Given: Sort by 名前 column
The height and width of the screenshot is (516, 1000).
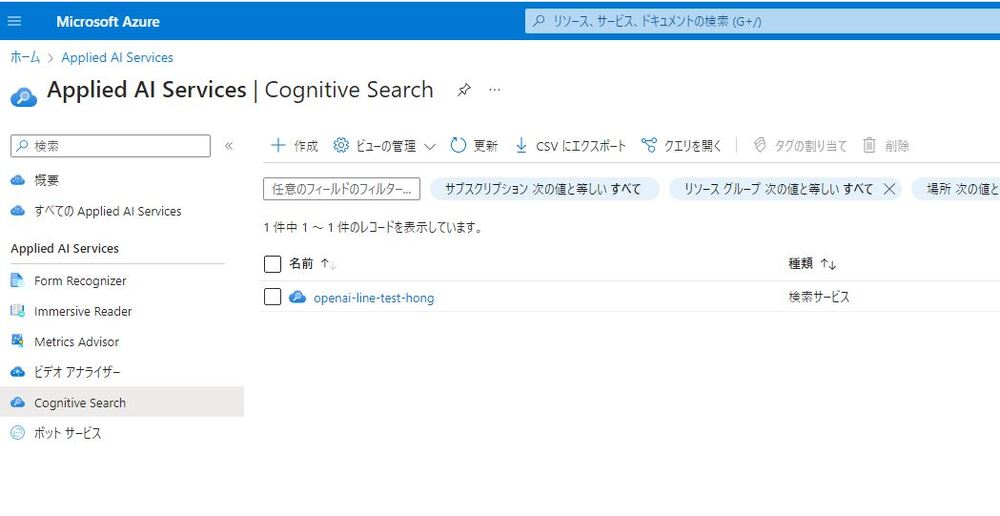Looking at the screenshot, I should pyautogui.click(x=312, y=263).
